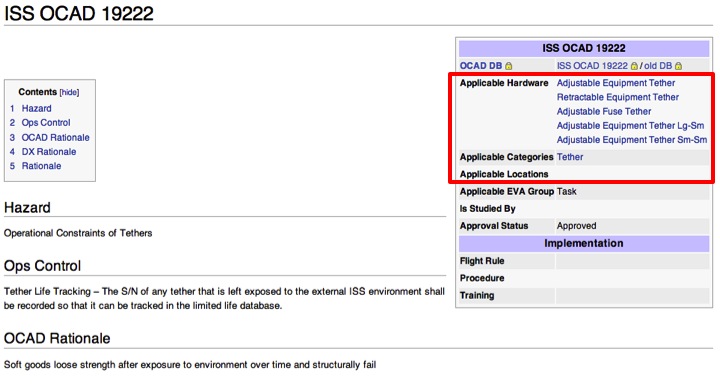Click the Contents box title
The width and height of the screenshot is (720, 384).
37,92
